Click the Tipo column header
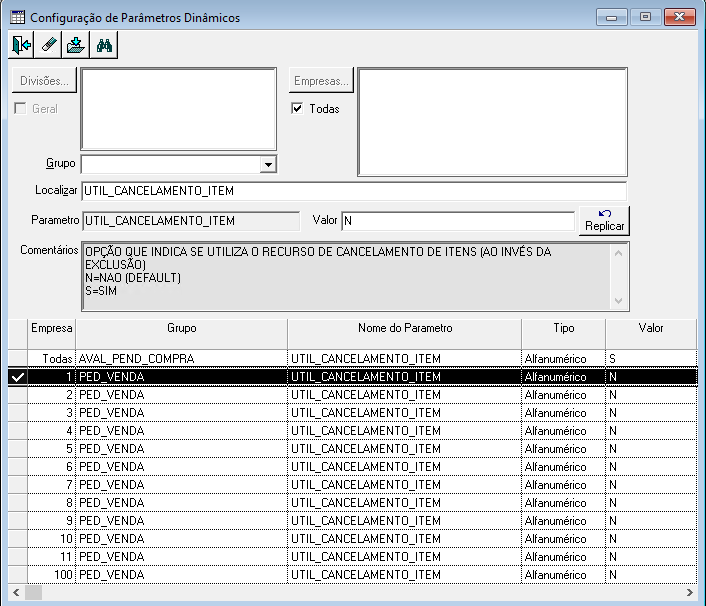This screenshot has height=606, width=706. (x=564, y=334)
